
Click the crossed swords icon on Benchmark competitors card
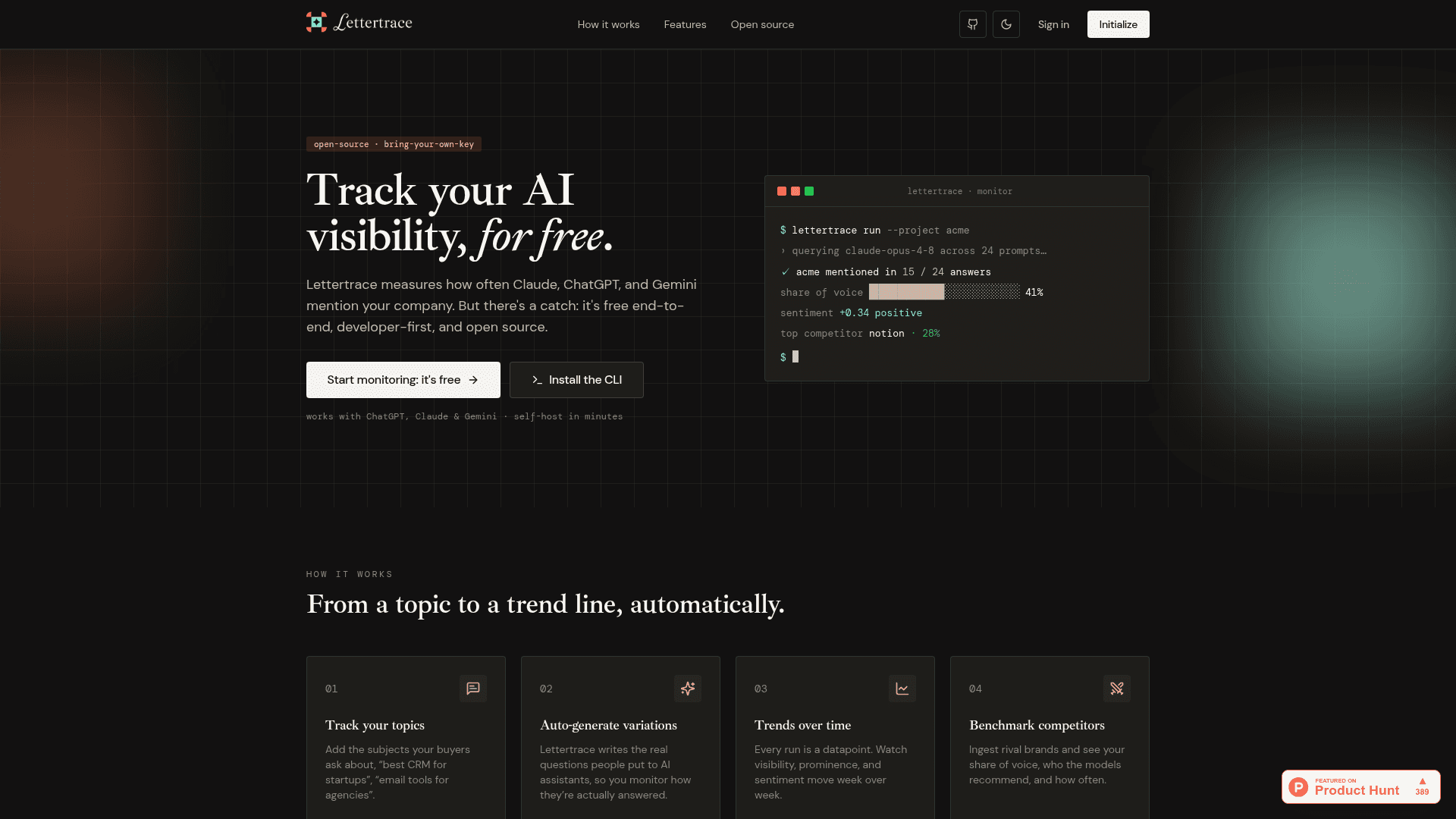pyautogui.click(x=1117, y=689)
